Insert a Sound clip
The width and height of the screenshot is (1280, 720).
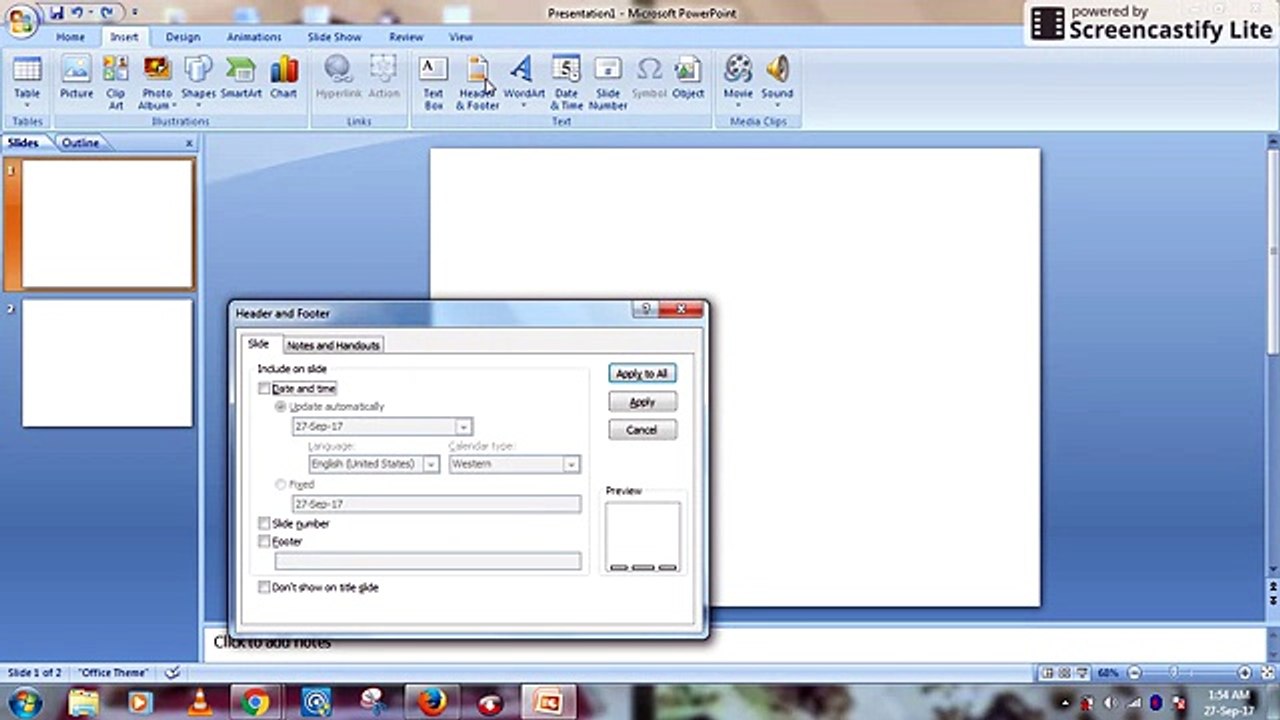click(777, 83)
